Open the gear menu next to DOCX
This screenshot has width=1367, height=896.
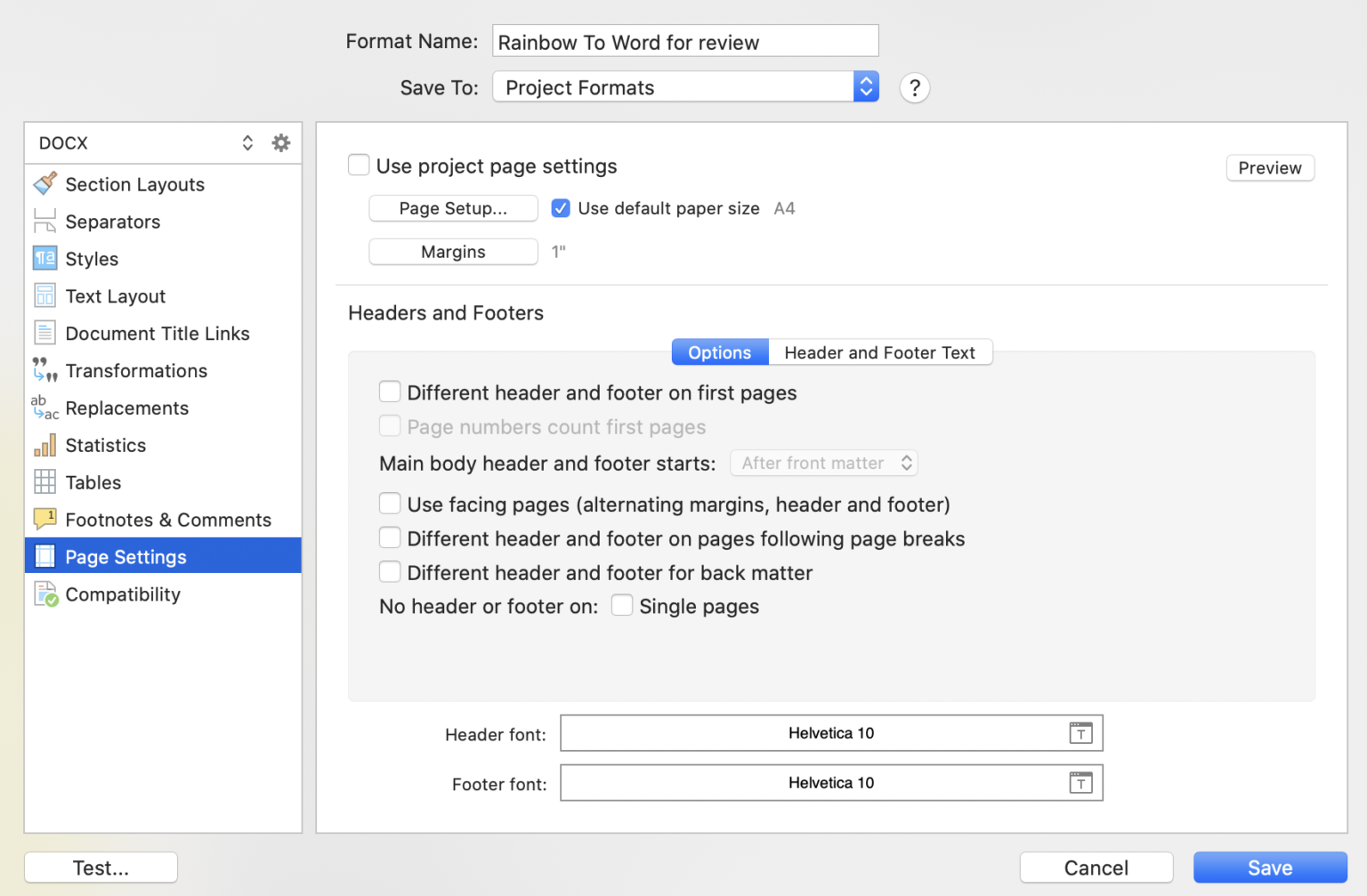point(281,141)
